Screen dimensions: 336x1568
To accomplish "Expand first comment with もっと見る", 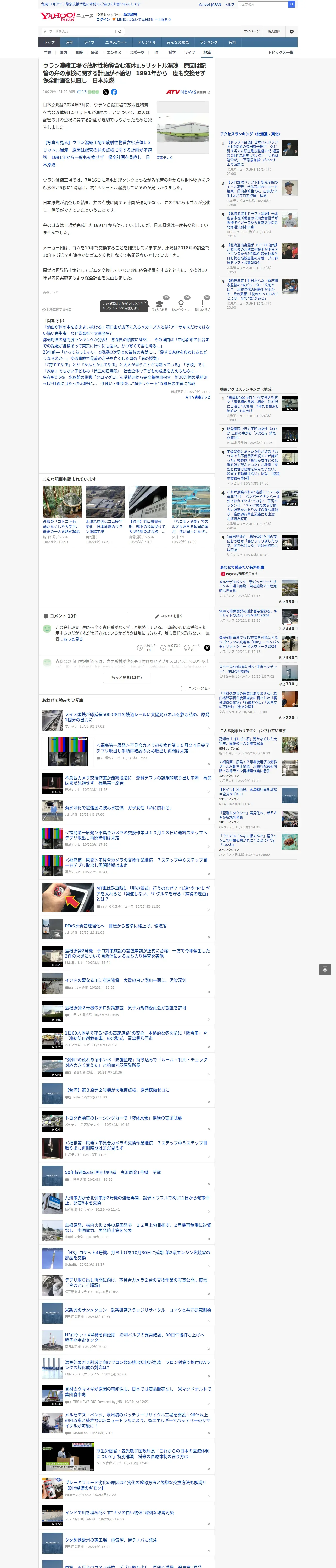I will pyautogui.click(x=74, y=639).
